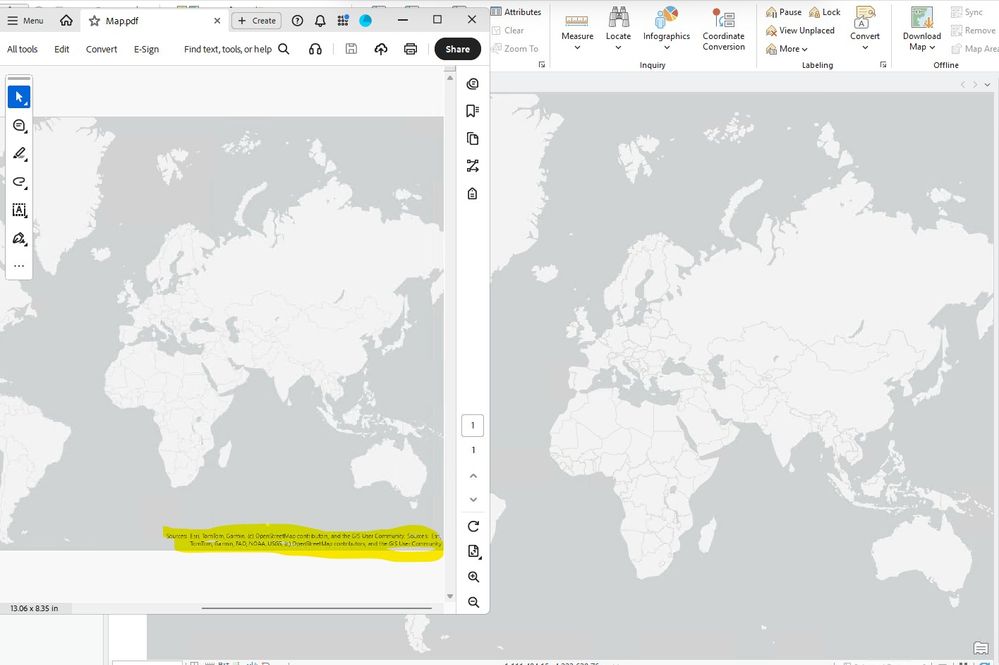Screen dimensions: 999x665
Task: Open account profile avatar
Action: pyautogui.click(x=366, y=20)
